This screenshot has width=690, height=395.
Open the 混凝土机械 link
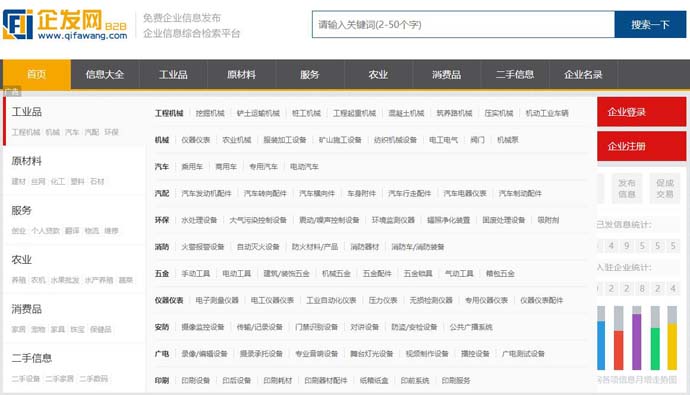[x=406, y=113]
